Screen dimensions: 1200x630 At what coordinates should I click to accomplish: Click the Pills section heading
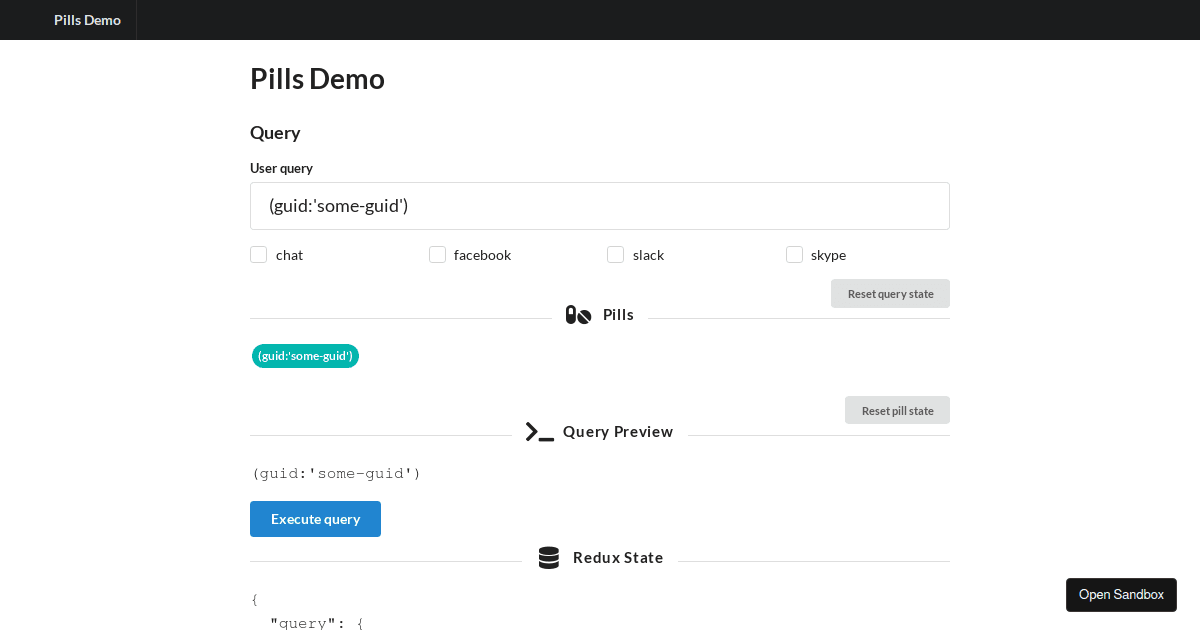618,314
